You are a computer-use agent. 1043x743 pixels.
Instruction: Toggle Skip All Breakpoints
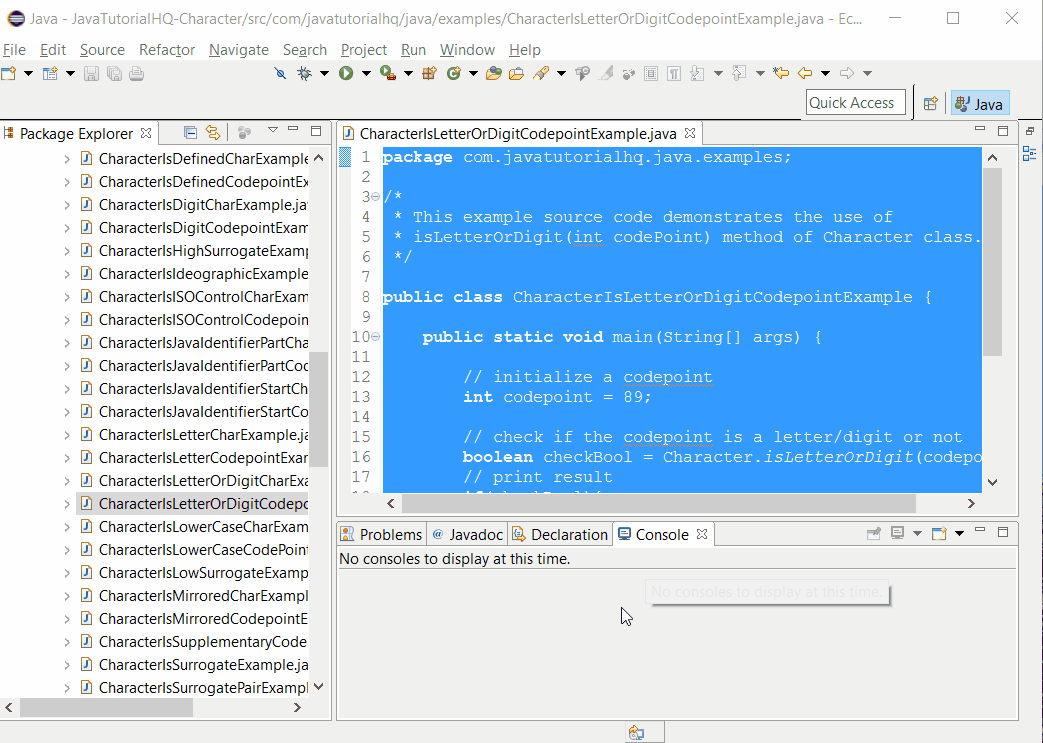tap(282, 73)
